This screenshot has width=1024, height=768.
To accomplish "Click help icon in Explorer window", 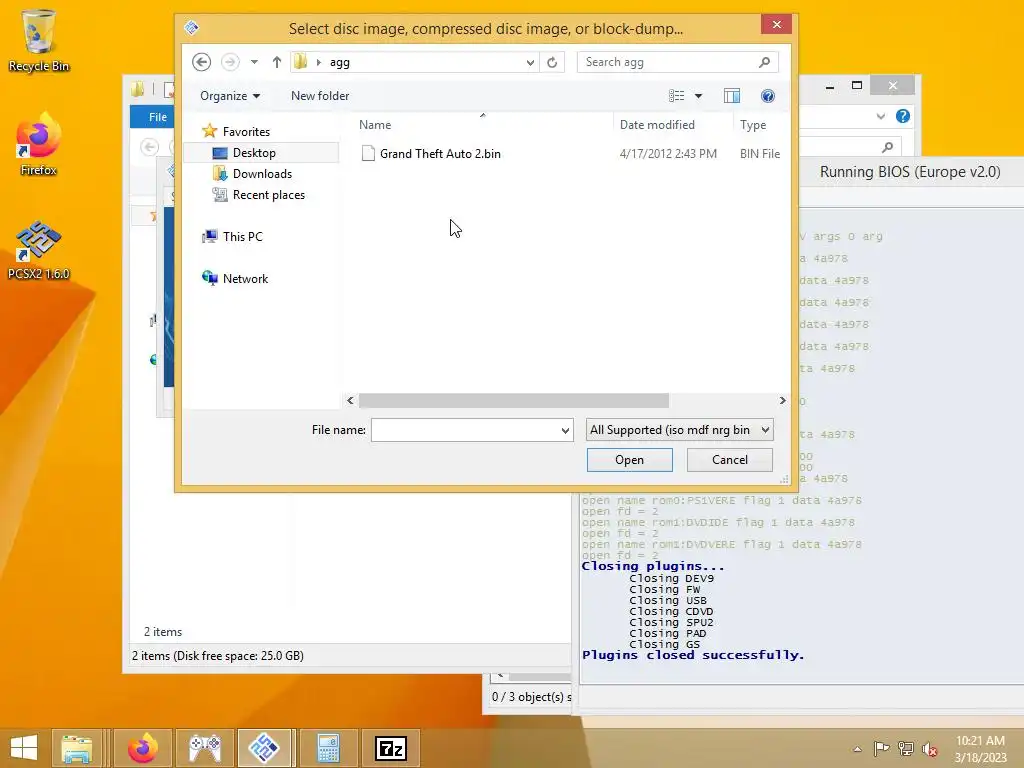I will point(903,116).
